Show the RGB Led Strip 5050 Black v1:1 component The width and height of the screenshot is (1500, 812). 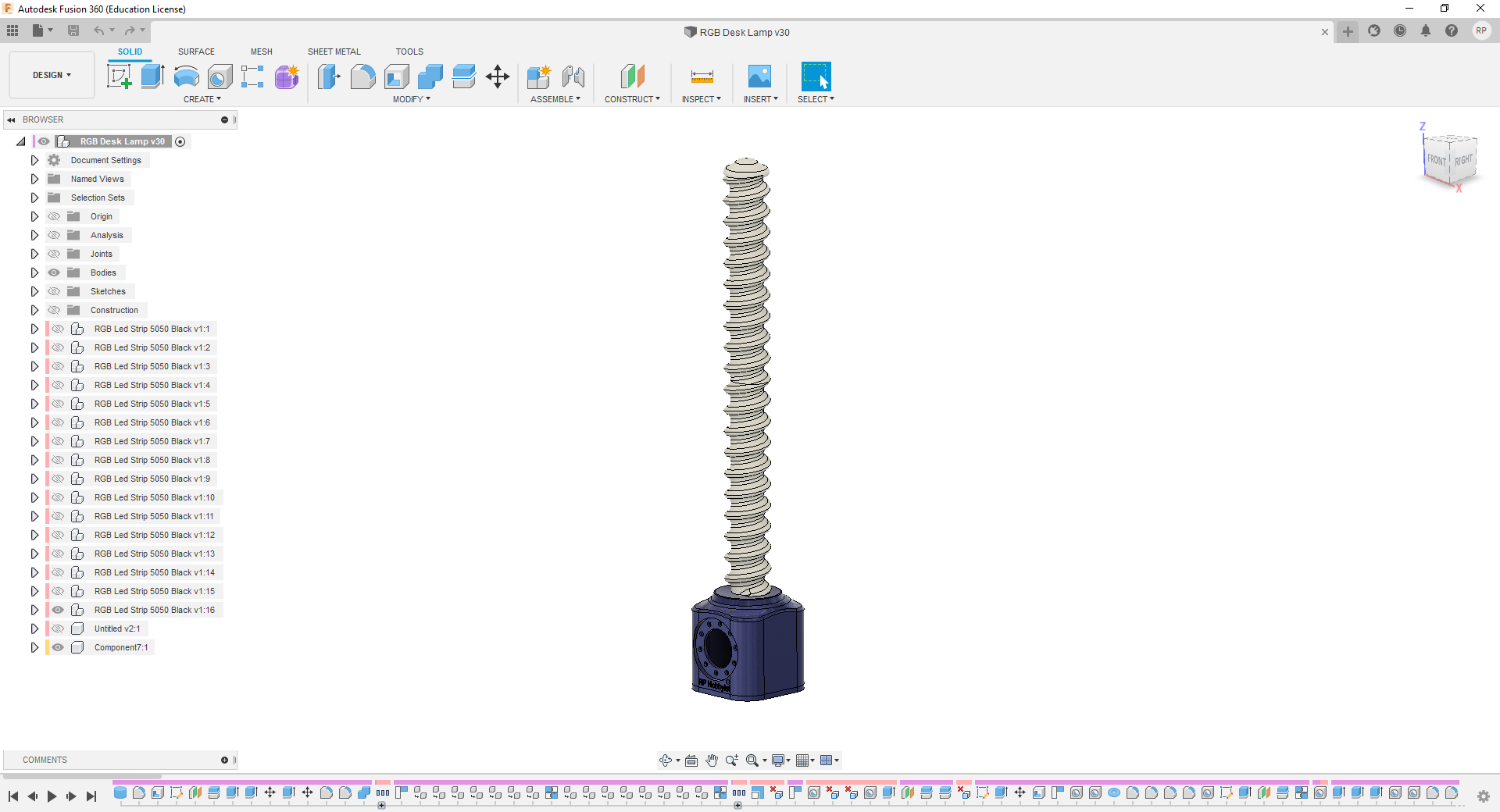coord(58,329)
